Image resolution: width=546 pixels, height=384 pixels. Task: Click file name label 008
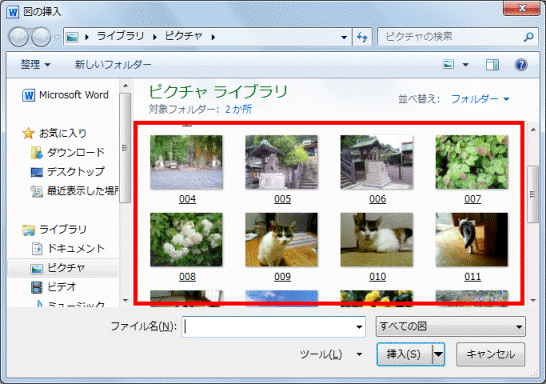(x=187, y=277)
